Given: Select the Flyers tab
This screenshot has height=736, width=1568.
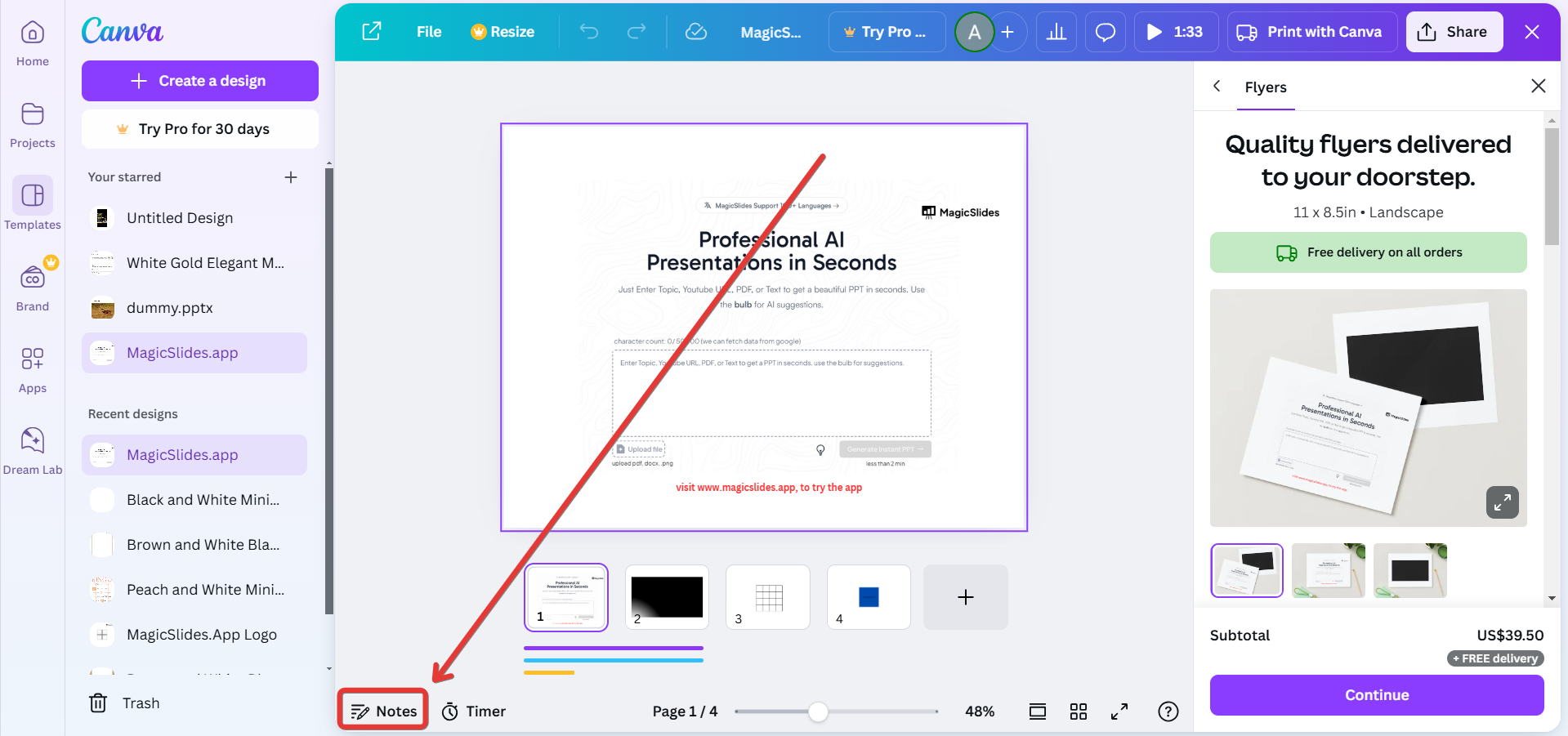Looking at the screenshot, I should (1266, 87).
